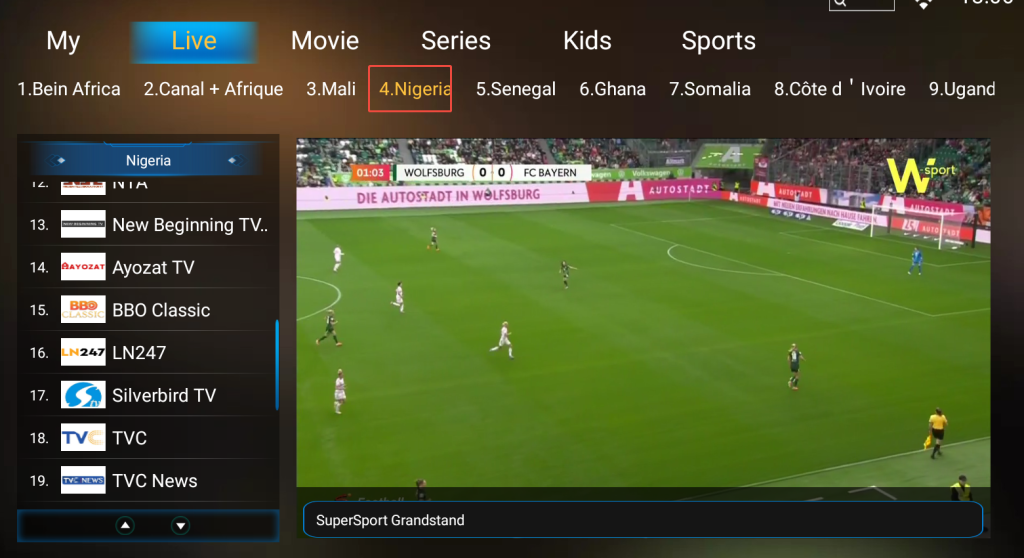
Task: Switch to next category with right arrow
Action: tap(236, 160)
